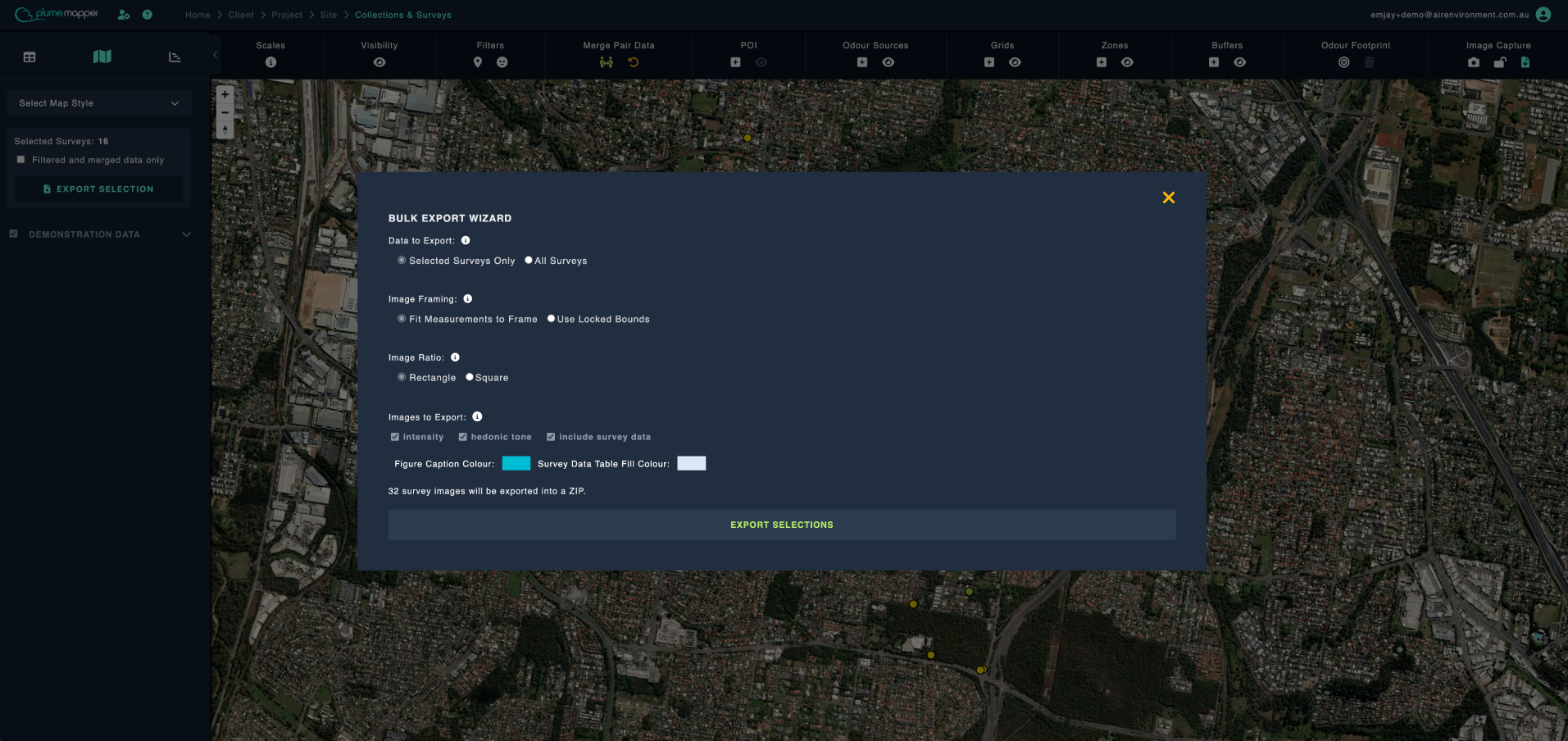Go to Home breadcrumb
Image resolution: width=1568 pixels, height=741 pixels.
click(x=198, y=15)
